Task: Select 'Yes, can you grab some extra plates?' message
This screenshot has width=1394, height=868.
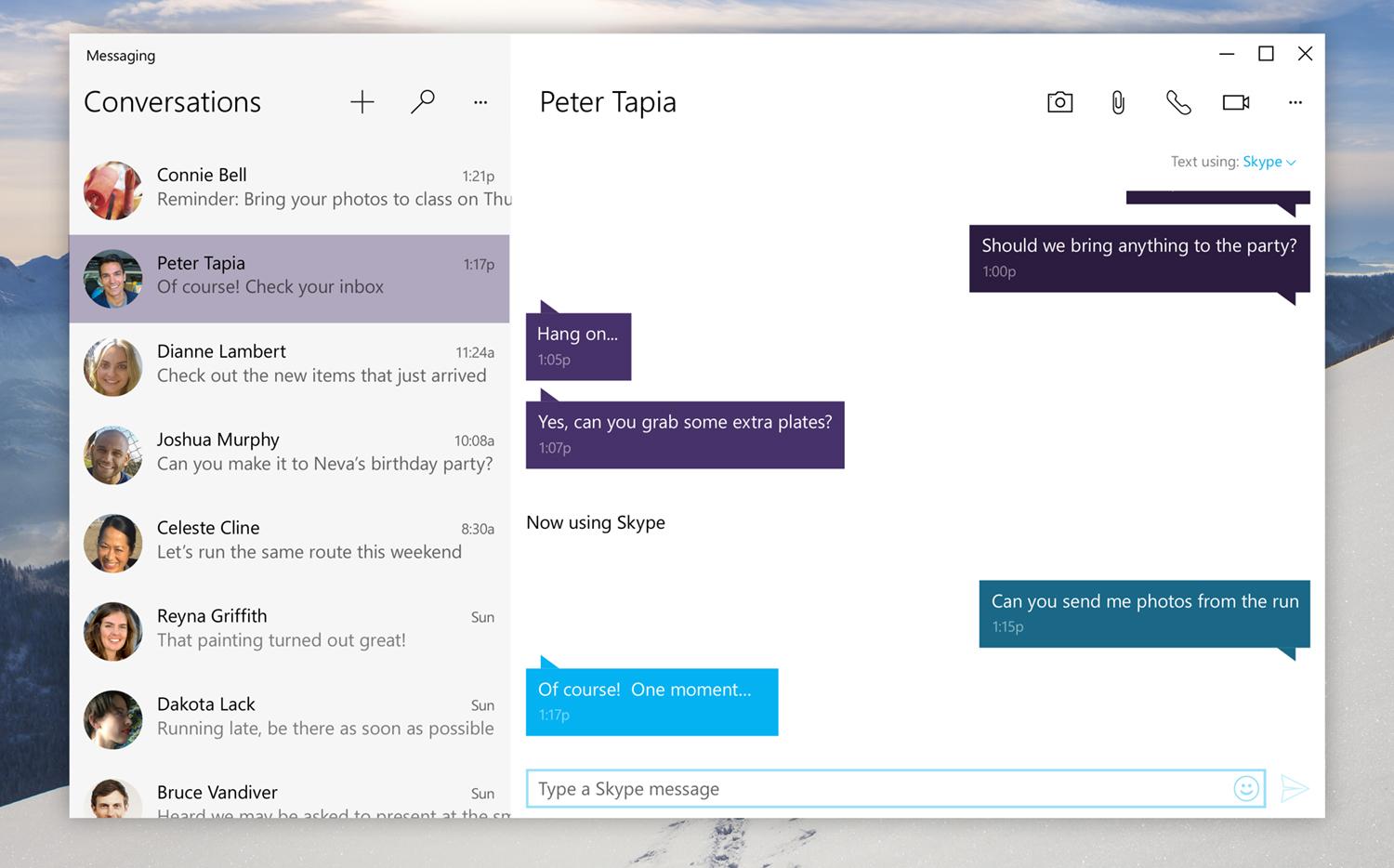Action: point(685,434)
